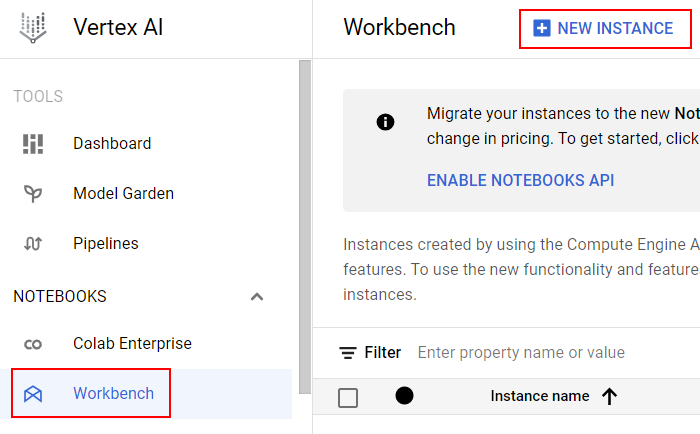This screenshot has height=434, width=700.
Task: Click the Instance name column header
Action: pyautogui.click(x=540, y=396)
